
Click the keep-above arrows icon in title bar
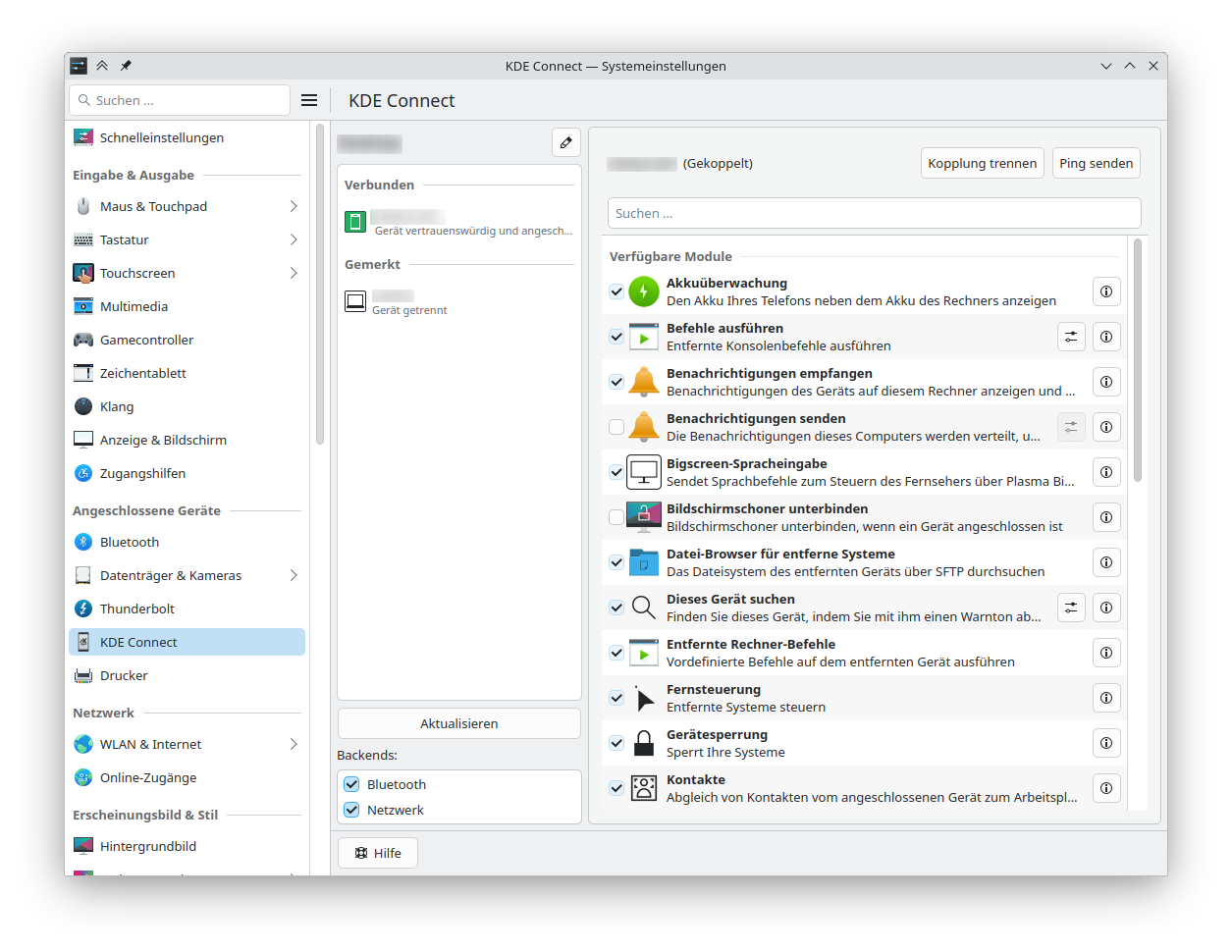[x=102, y=66]
